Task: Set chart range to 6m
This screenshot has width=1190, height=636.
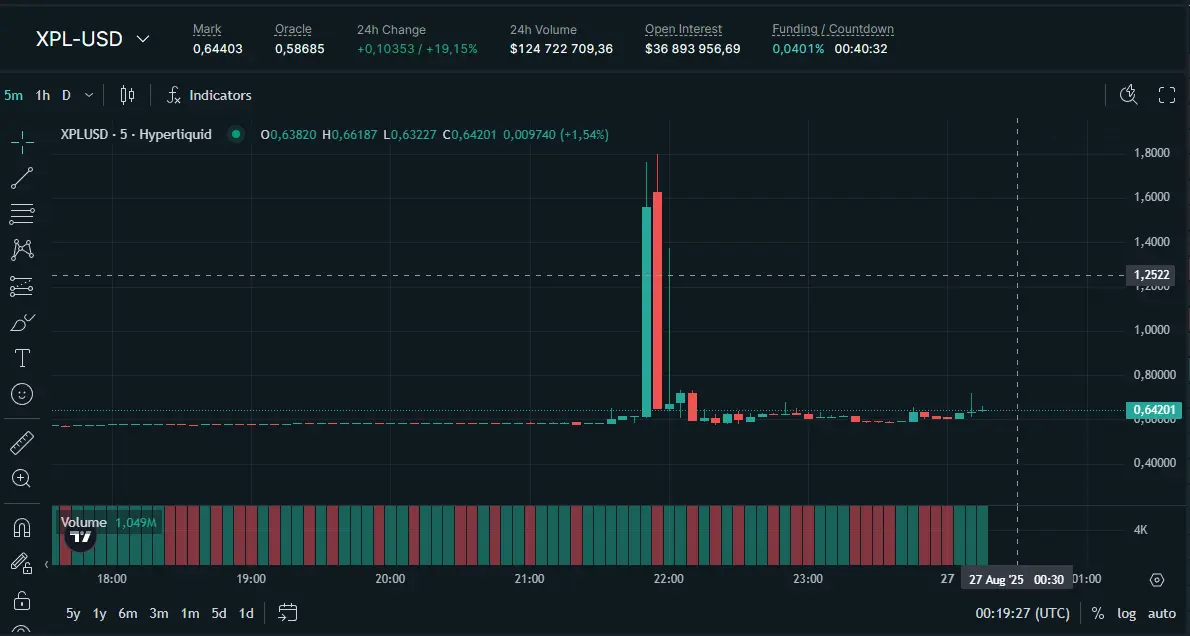Action: click(x=128, y=613)
